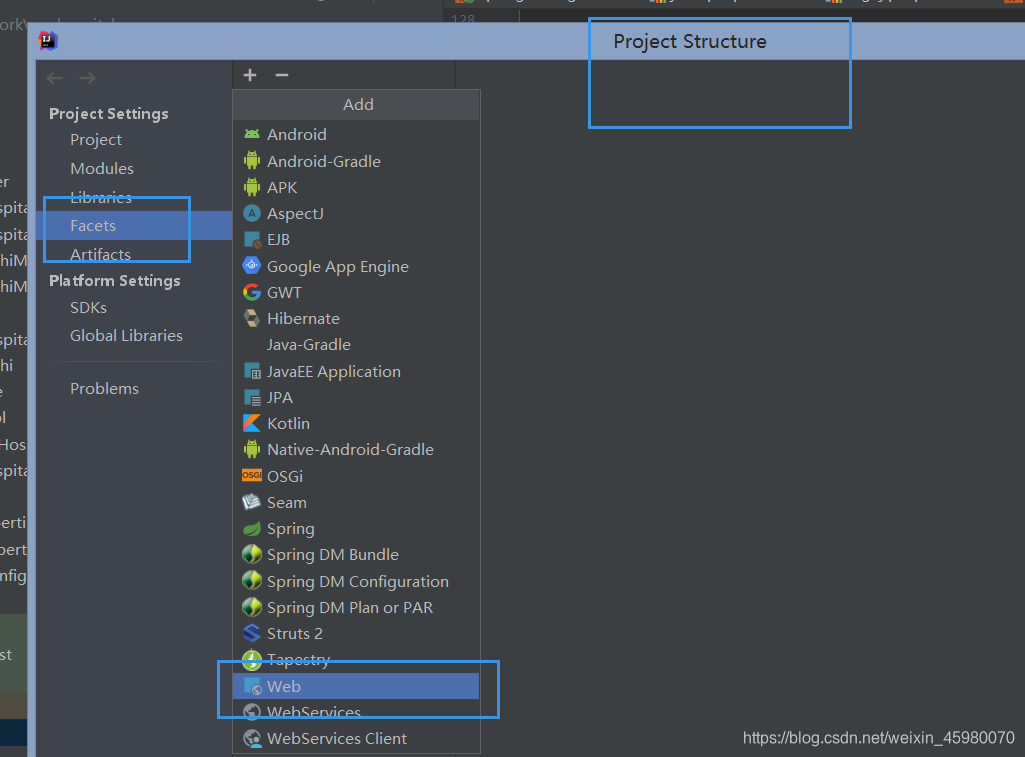
Task: Choose Android-Gradle facet type
Action: 356,161
